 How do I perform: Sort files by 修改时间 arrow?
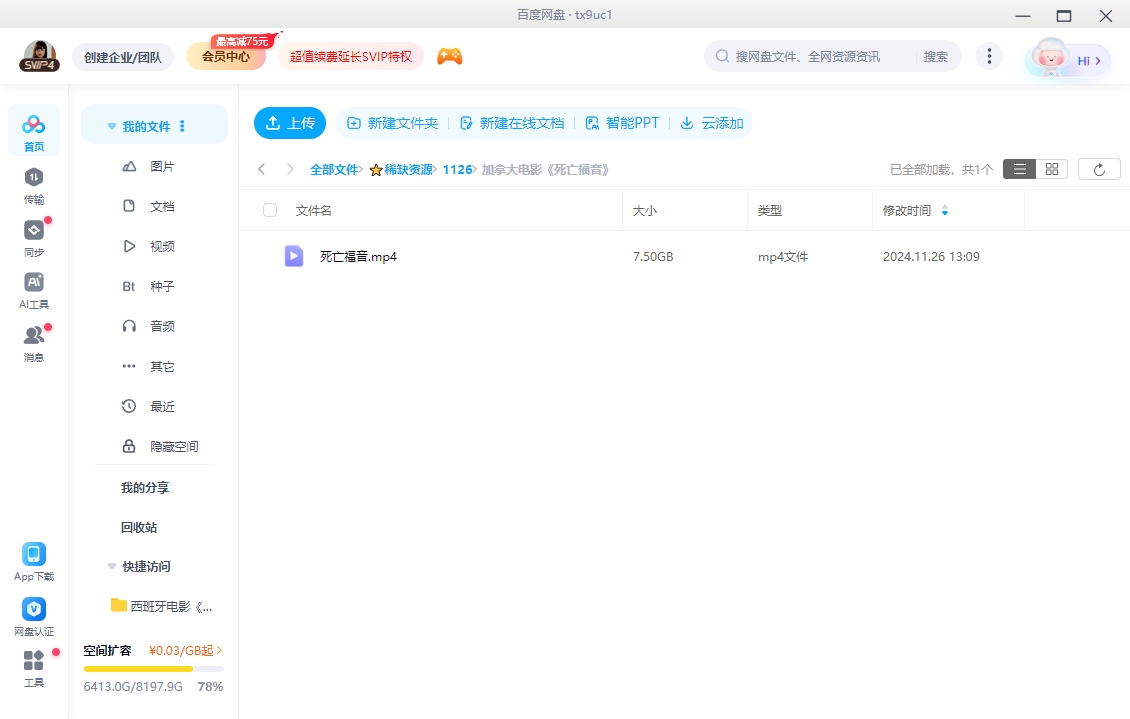point(946,211)
